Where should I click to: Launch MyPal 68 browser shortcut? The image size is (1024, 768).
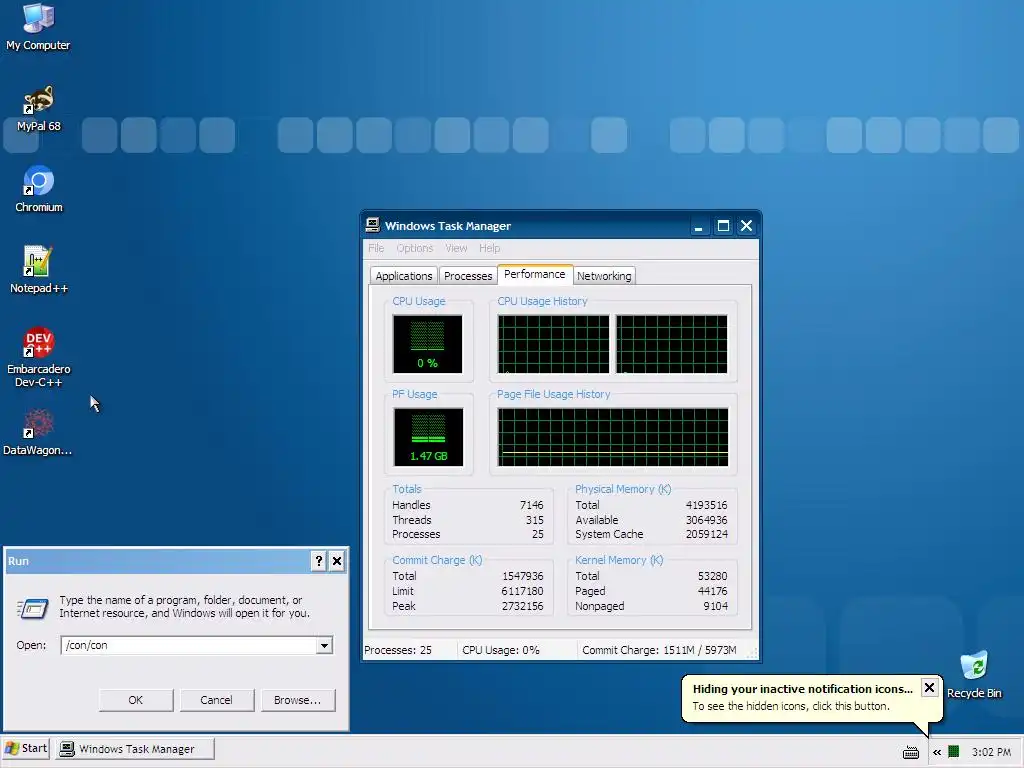click(x=38, y=108)
